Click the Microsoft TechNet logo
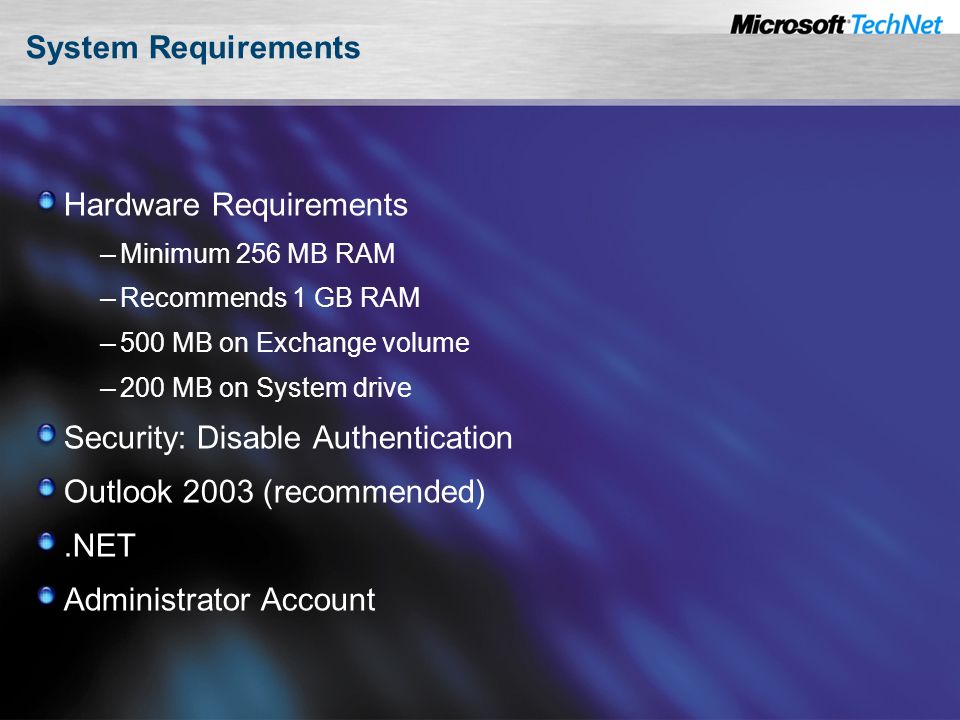Image resolution: width=960 pixels, height=720 pixels. pyautogui.click(x=836, y=24)
